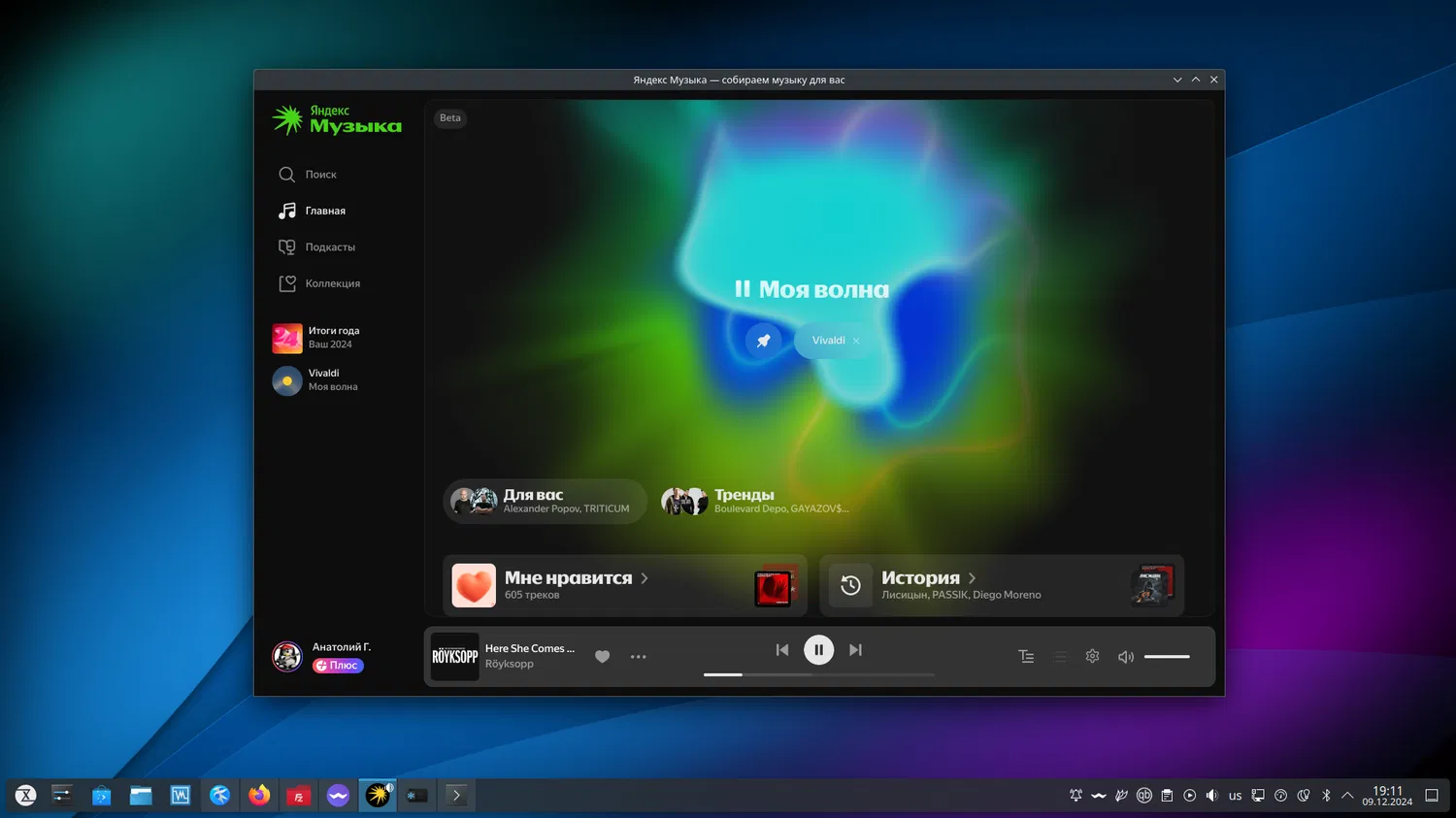Expand the Мне нравится playlist chevron

645,577
